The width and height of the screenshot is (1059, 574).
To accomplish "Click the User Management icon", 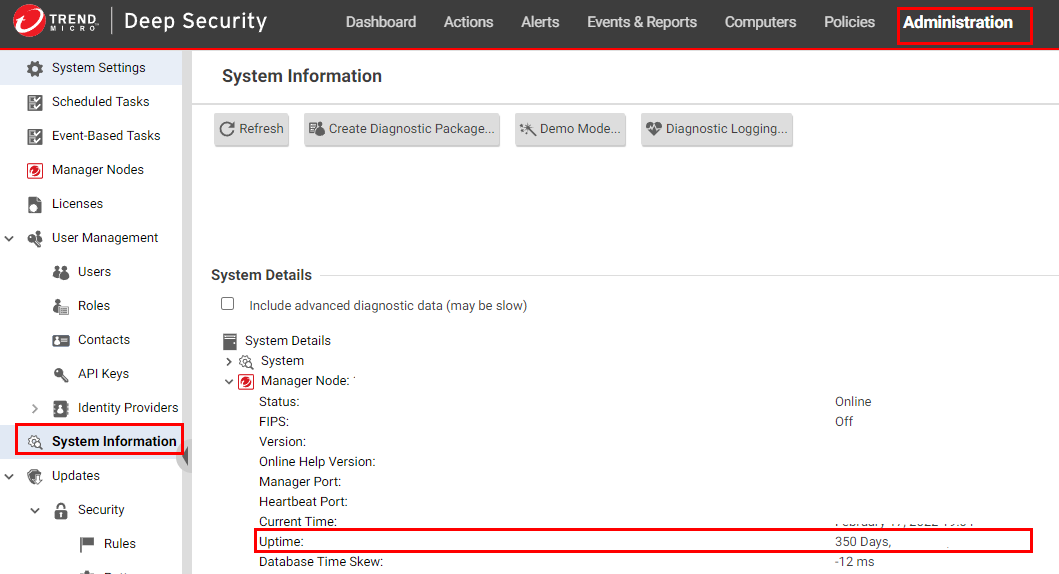I will [34, 238].
